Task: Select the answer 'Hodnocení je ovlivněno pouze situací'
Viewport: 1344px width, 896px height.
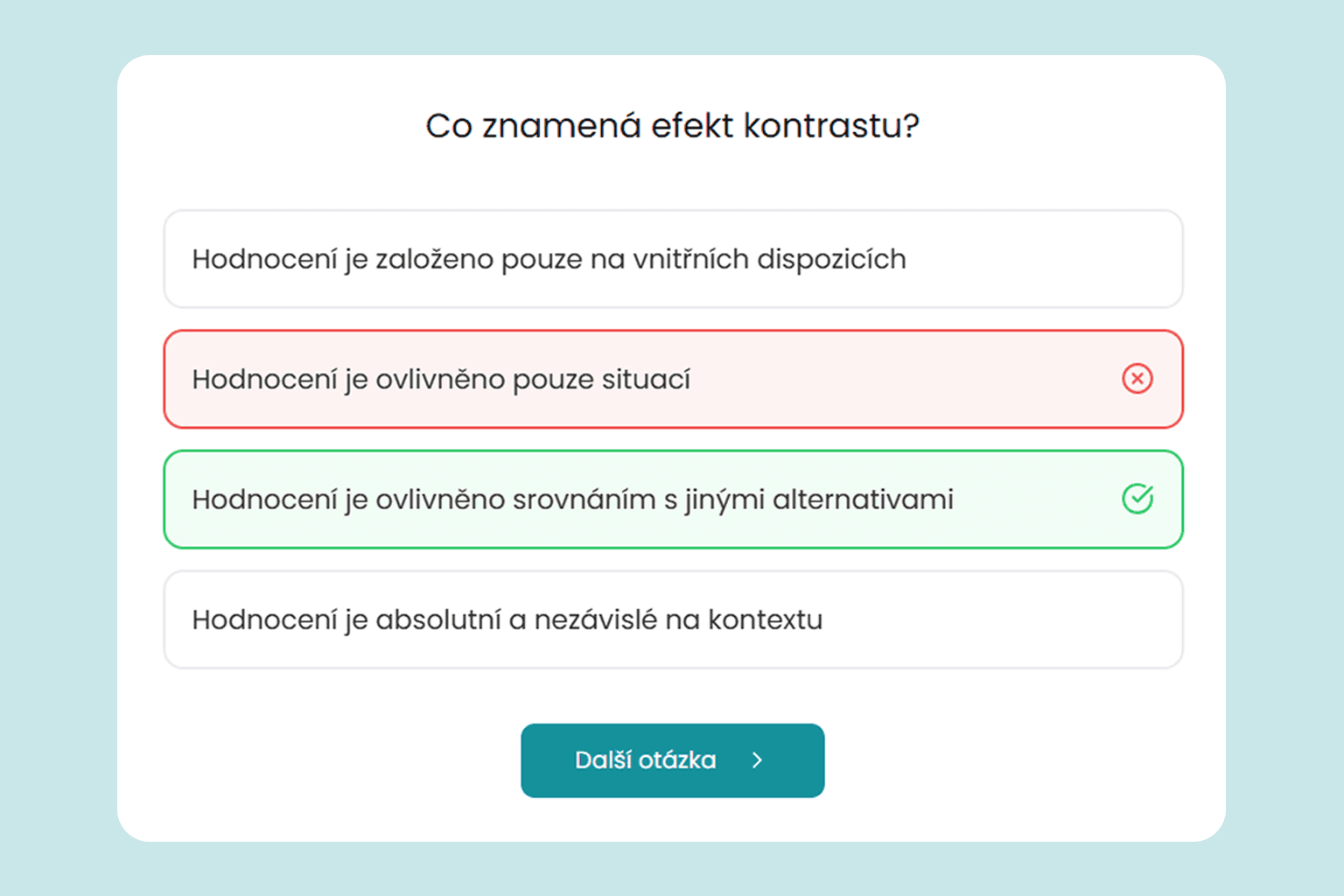Action: click(612, 379)
